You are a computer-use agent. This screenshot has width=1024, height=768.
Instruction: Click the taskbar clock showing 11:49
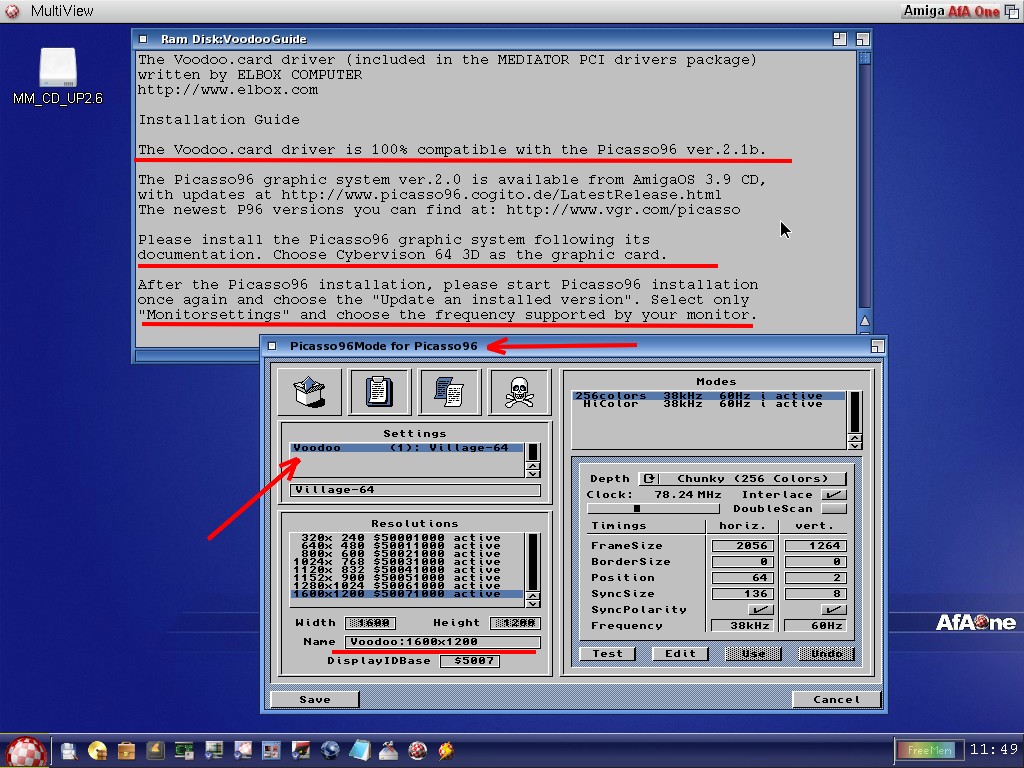(993, 750)
